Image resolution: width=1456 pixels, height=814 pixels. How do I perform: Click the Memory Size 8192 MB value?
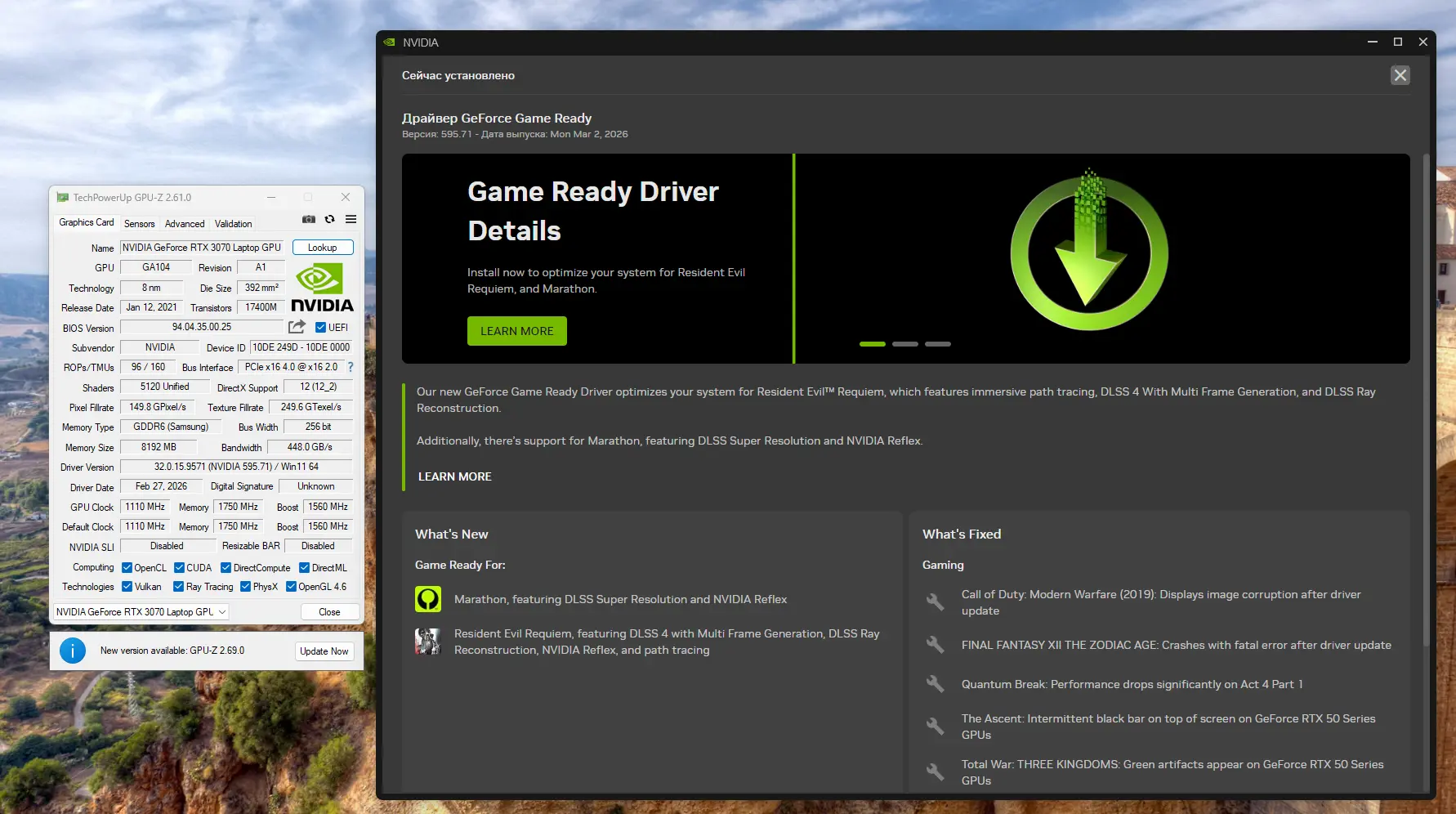[159, 447]
